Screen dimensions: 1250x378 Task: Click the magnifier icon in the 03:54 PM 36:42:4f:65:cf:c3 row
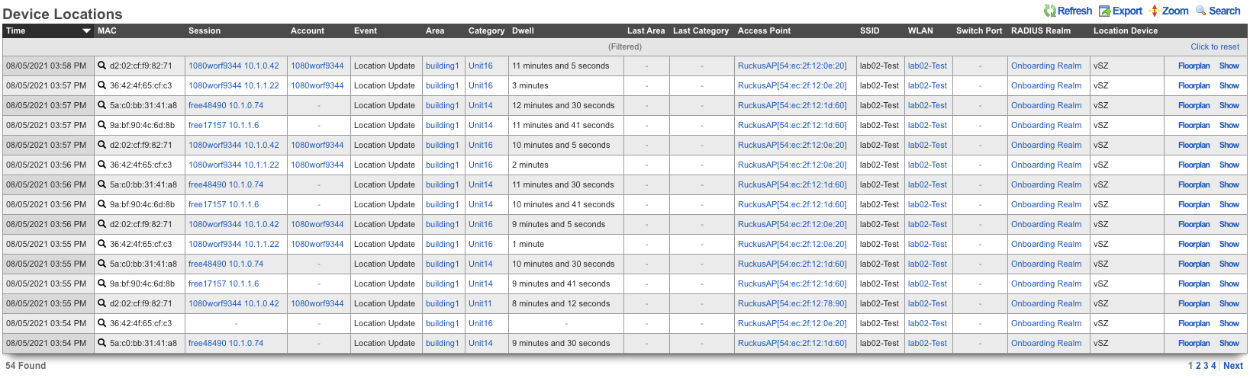[102, 323]
